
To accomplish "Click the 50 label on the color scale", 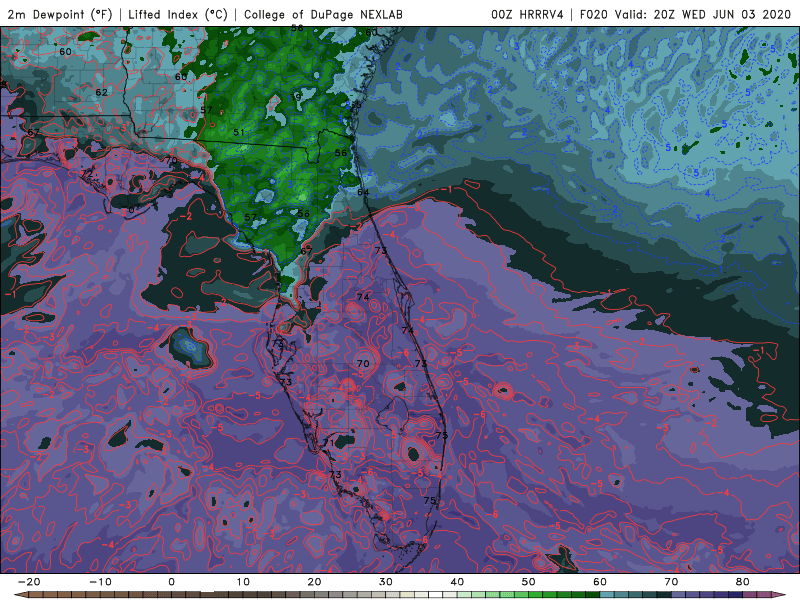I will point(529,582).
